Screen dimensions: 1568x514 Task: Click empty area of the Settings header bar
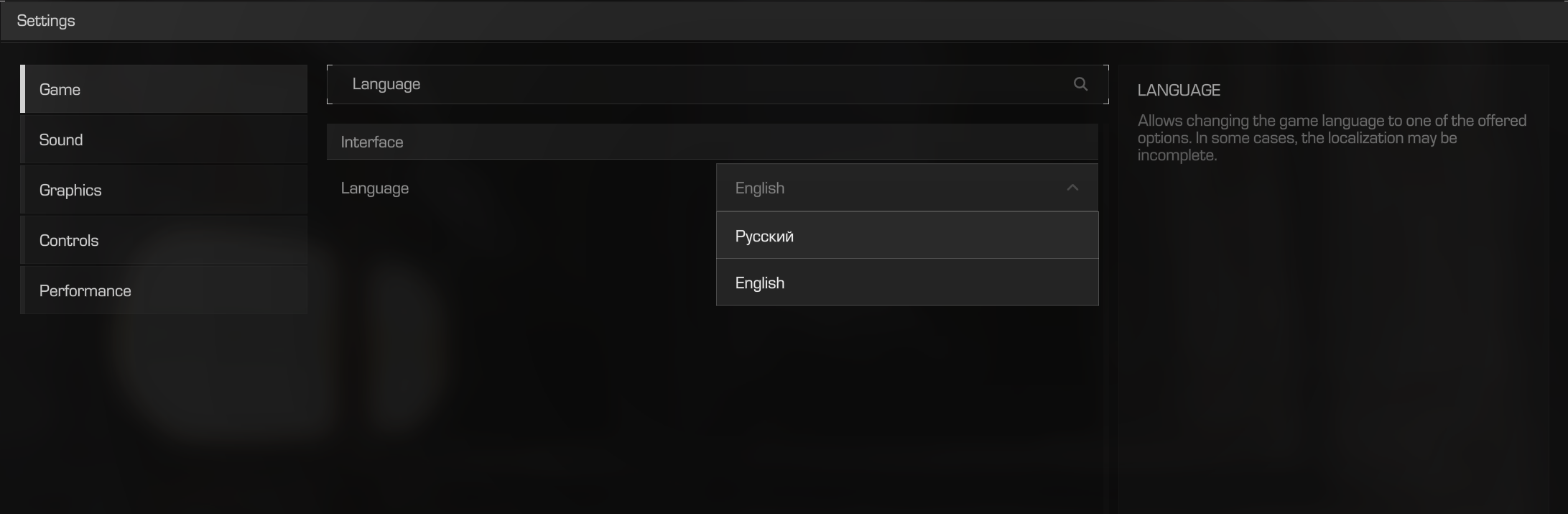click(x=790, y=21)
